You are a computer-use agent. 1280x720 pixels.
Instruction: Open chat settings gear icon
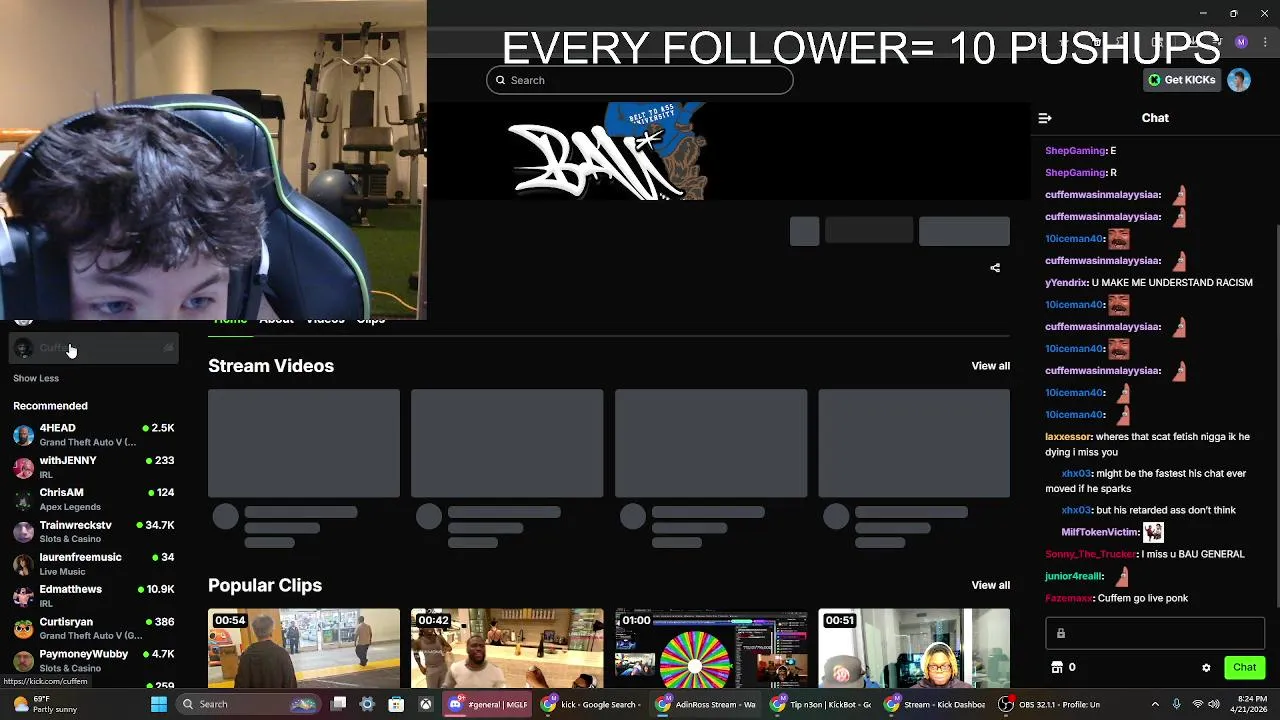(1206, 668)
